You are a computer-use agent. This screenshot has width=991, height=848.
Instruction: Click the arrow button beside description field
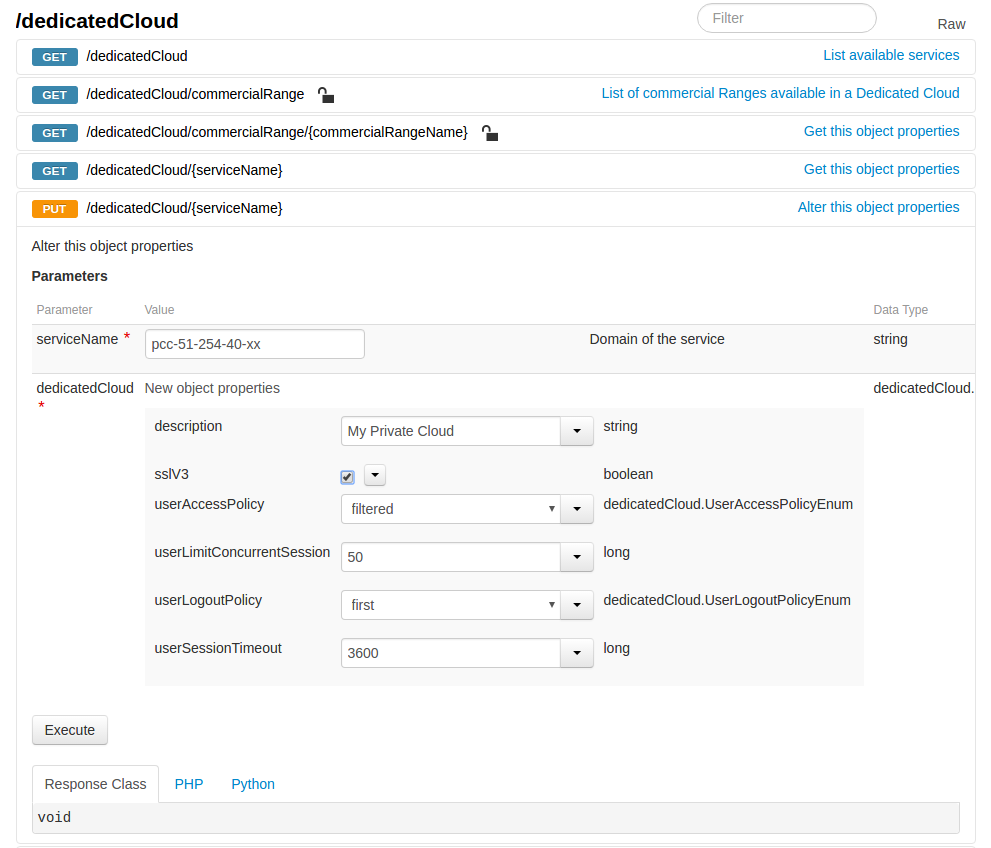577,431
